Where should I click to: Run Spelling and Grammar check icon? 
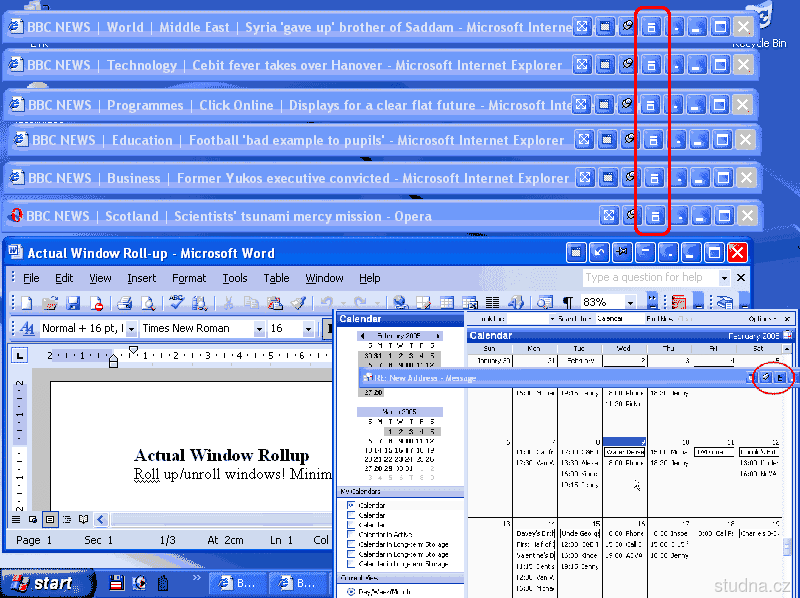pos(176,303)
